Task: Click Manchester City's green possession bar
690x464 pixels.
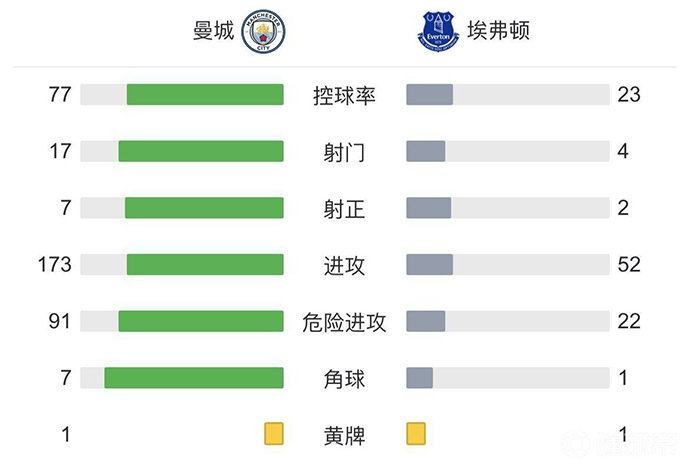Action: pyautogui.click(x=205, y=95)
